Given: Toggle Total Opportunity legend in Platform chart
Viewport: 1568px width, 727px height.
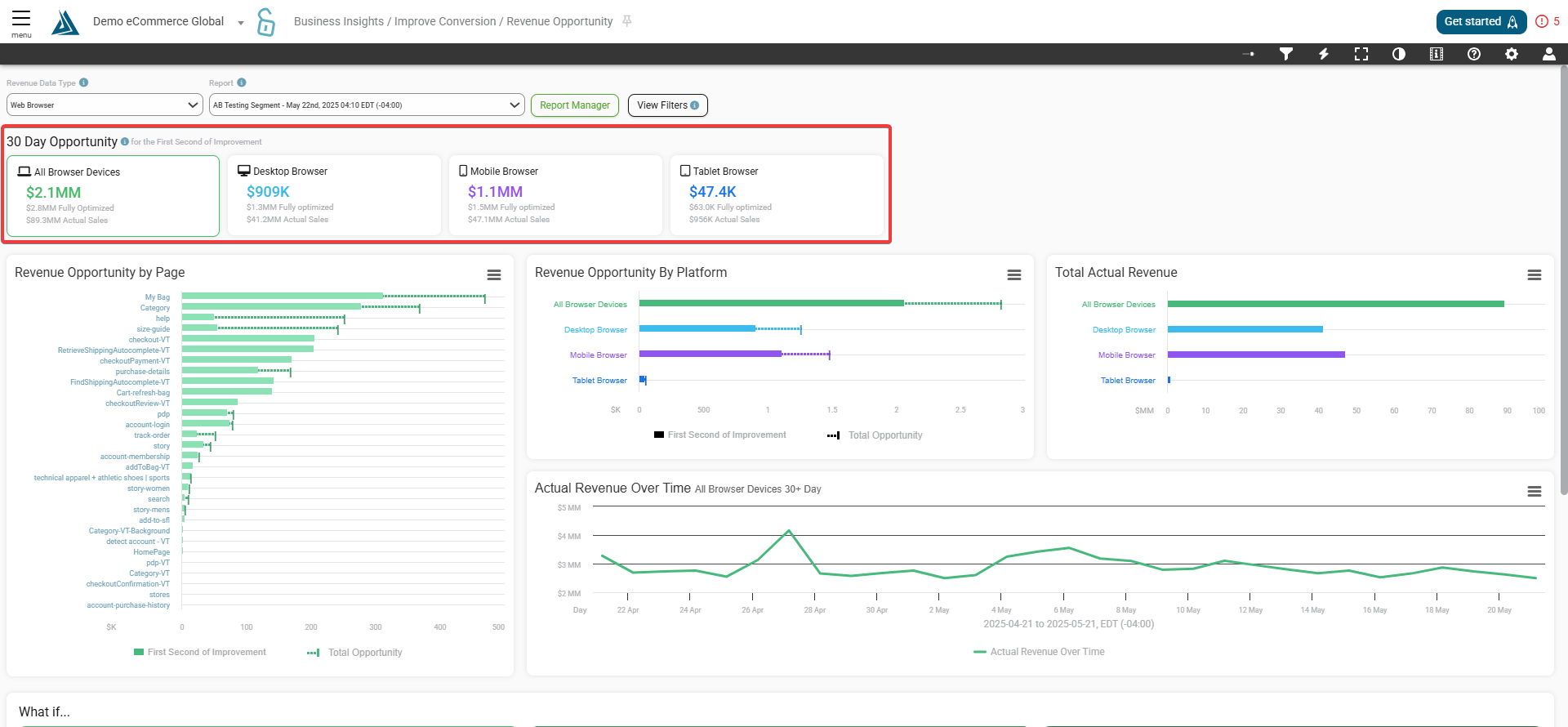Looking at the screenshot, I should 875,435.
